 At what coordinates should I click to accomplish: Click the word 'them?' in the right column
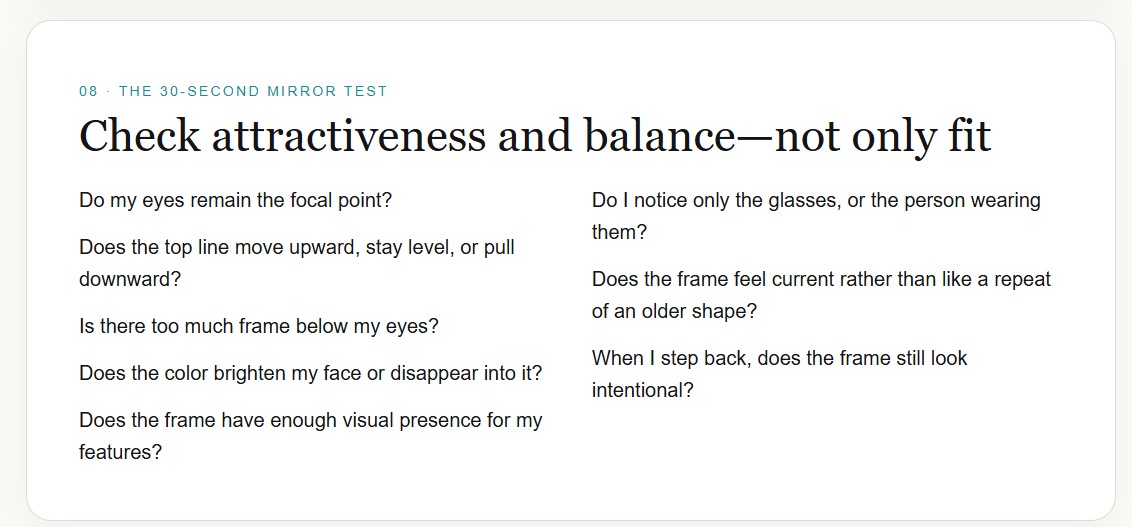(619, 232)
